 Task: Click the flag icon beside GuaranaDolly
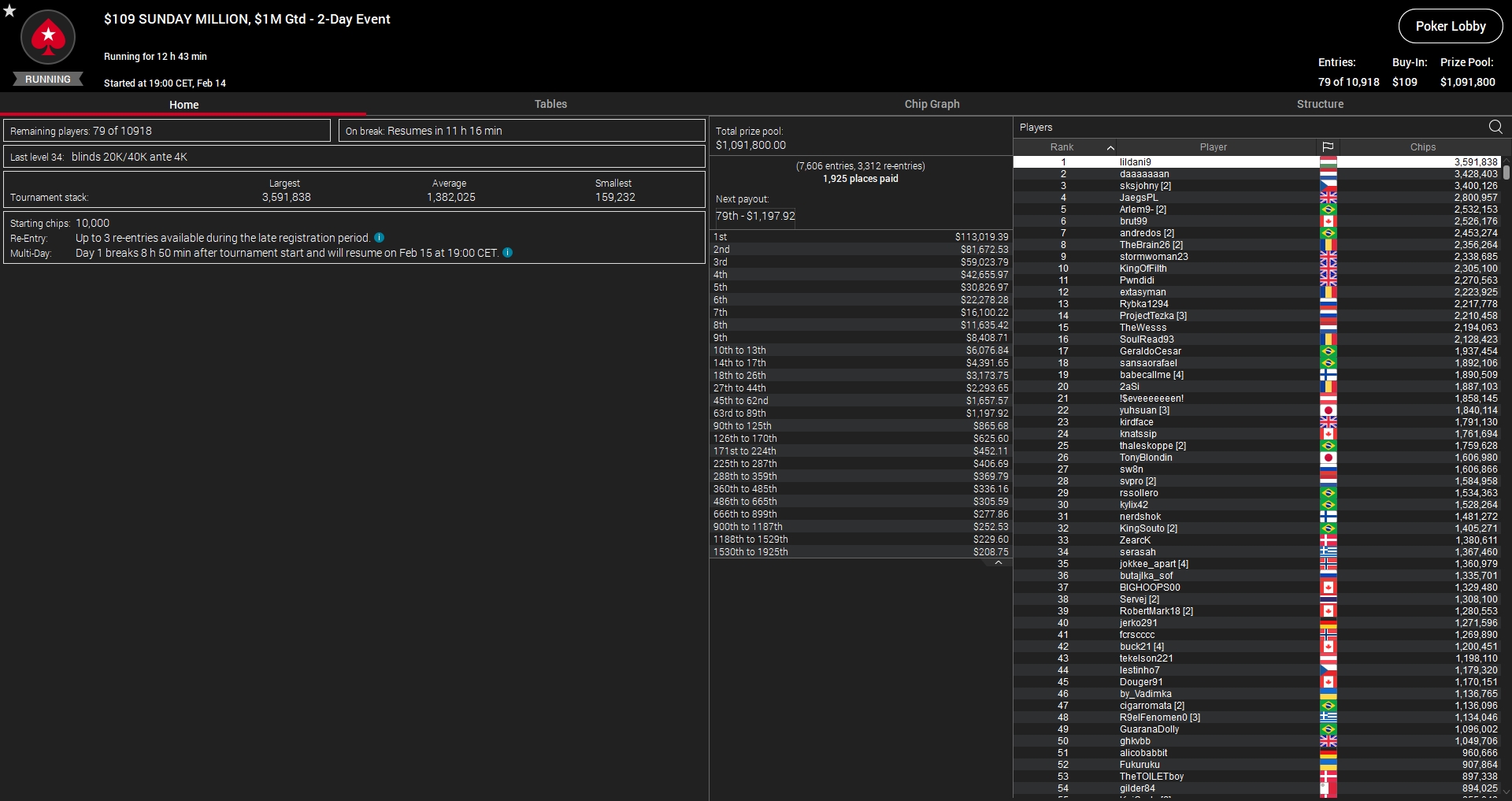click(x=1329, y=729)
